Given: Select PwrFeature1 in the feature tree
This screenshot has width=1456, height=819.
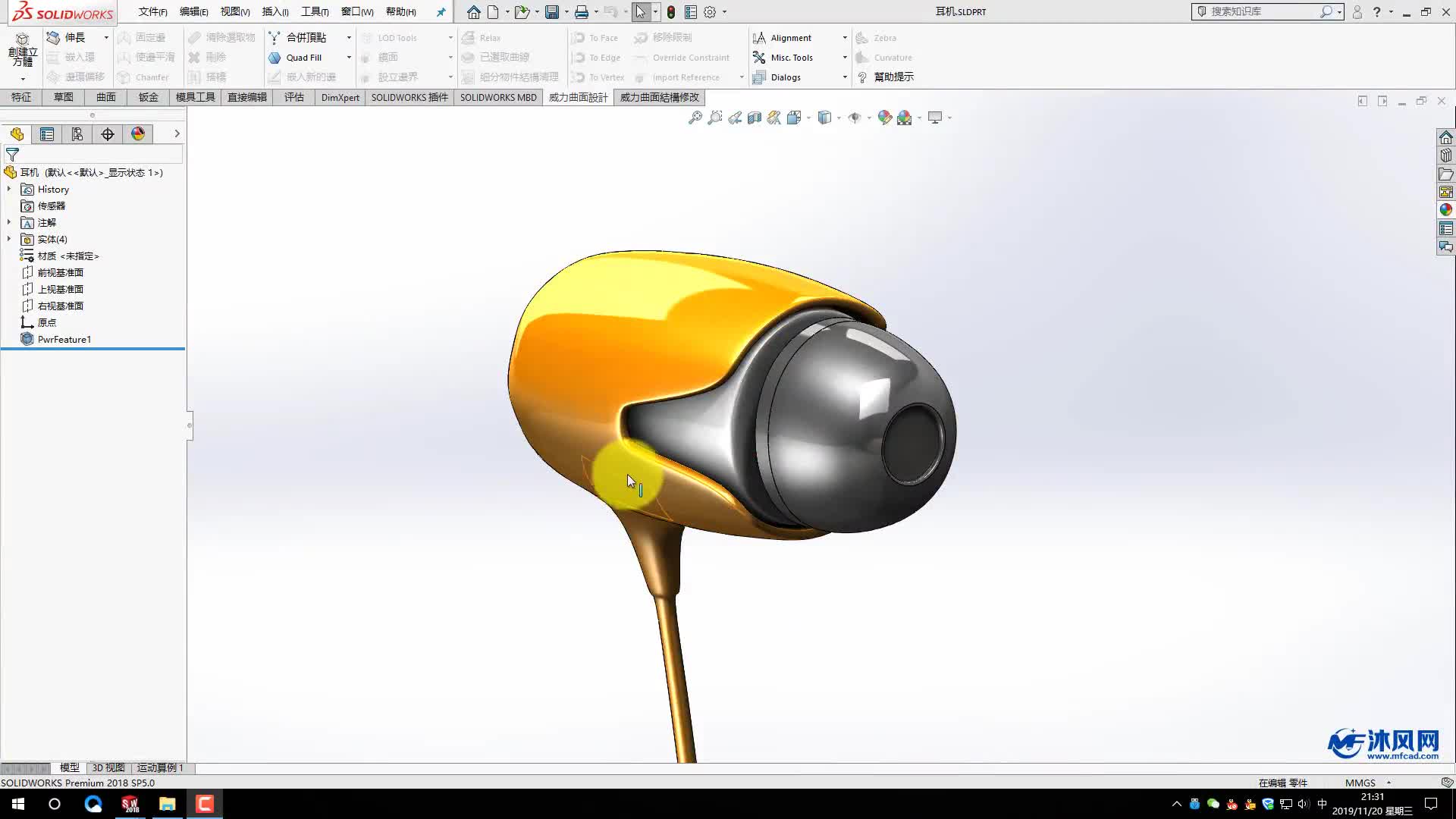Looking at the screenshot, I should pos(64,339).
